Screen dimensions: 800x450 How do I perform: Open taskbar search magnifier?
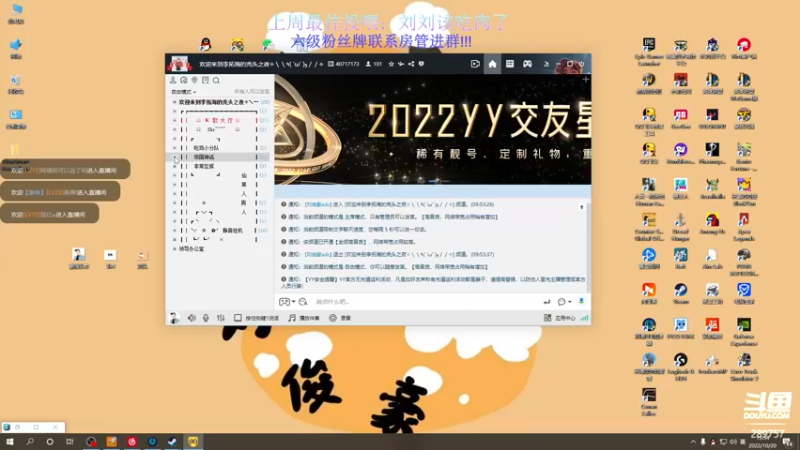30,442
